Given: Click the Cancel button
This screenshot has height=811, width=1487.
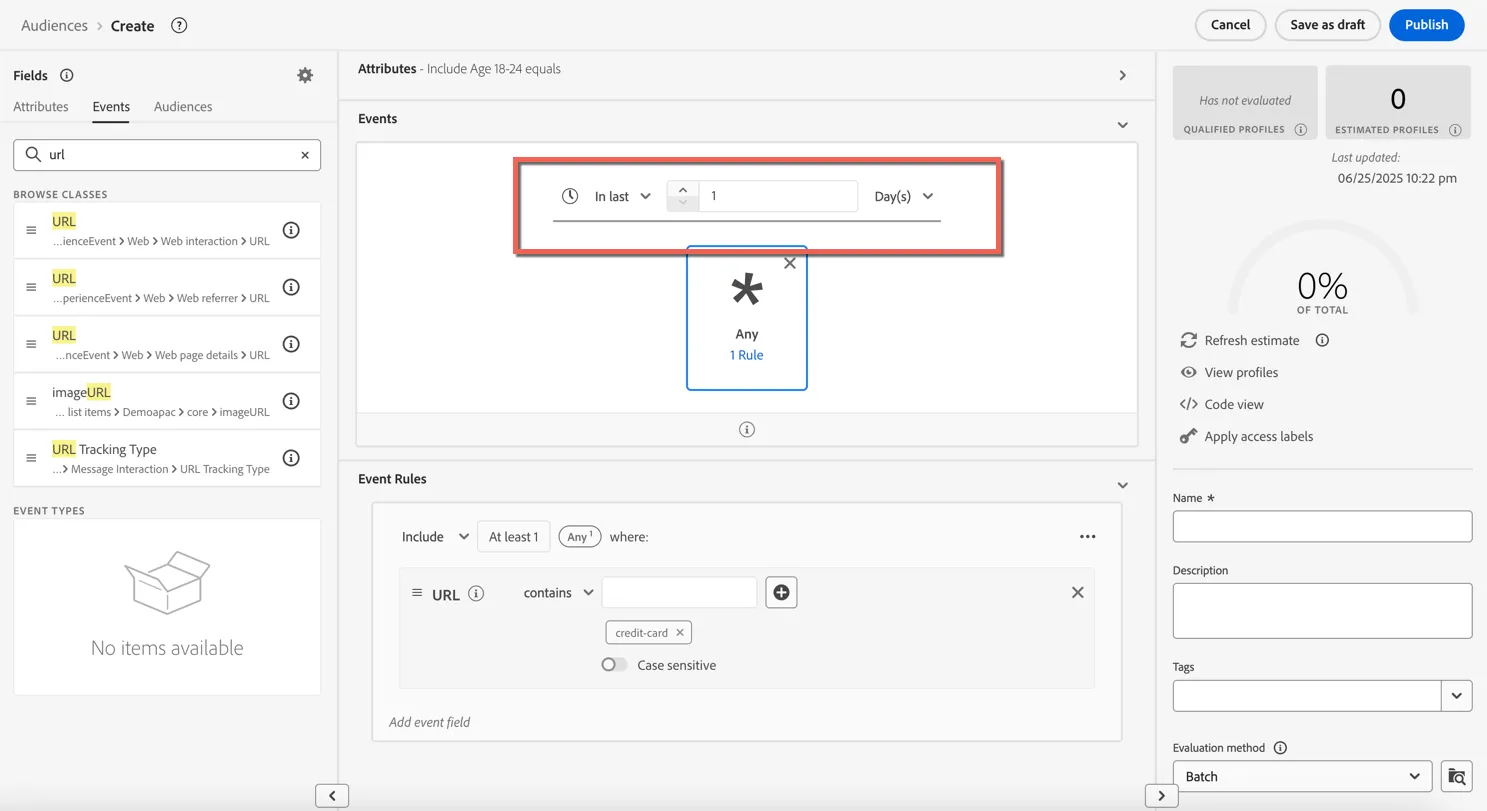Looking at the screenshot, I should coord(1230,25).
